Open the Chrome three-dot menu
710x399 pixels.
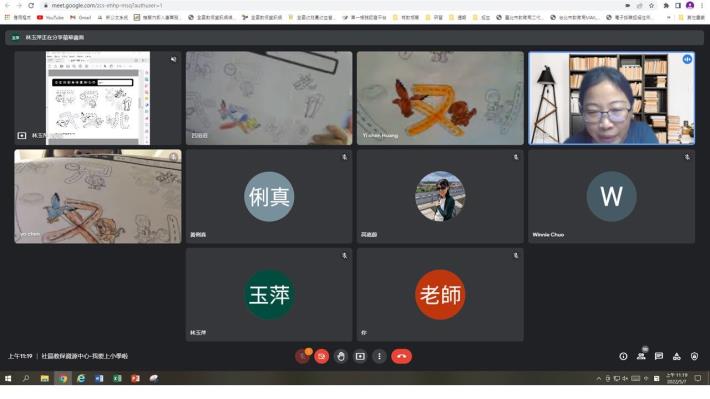pos(701,5)
